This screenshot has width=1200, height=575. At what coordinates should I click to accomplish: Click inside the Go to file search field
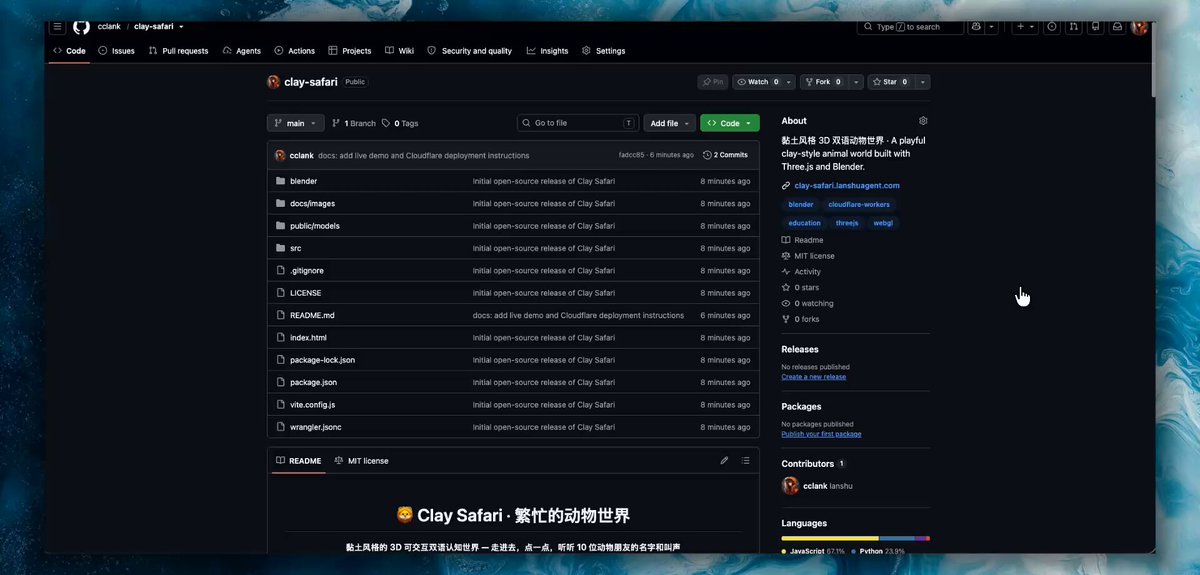pyautogui.click(x=578, y=123)
